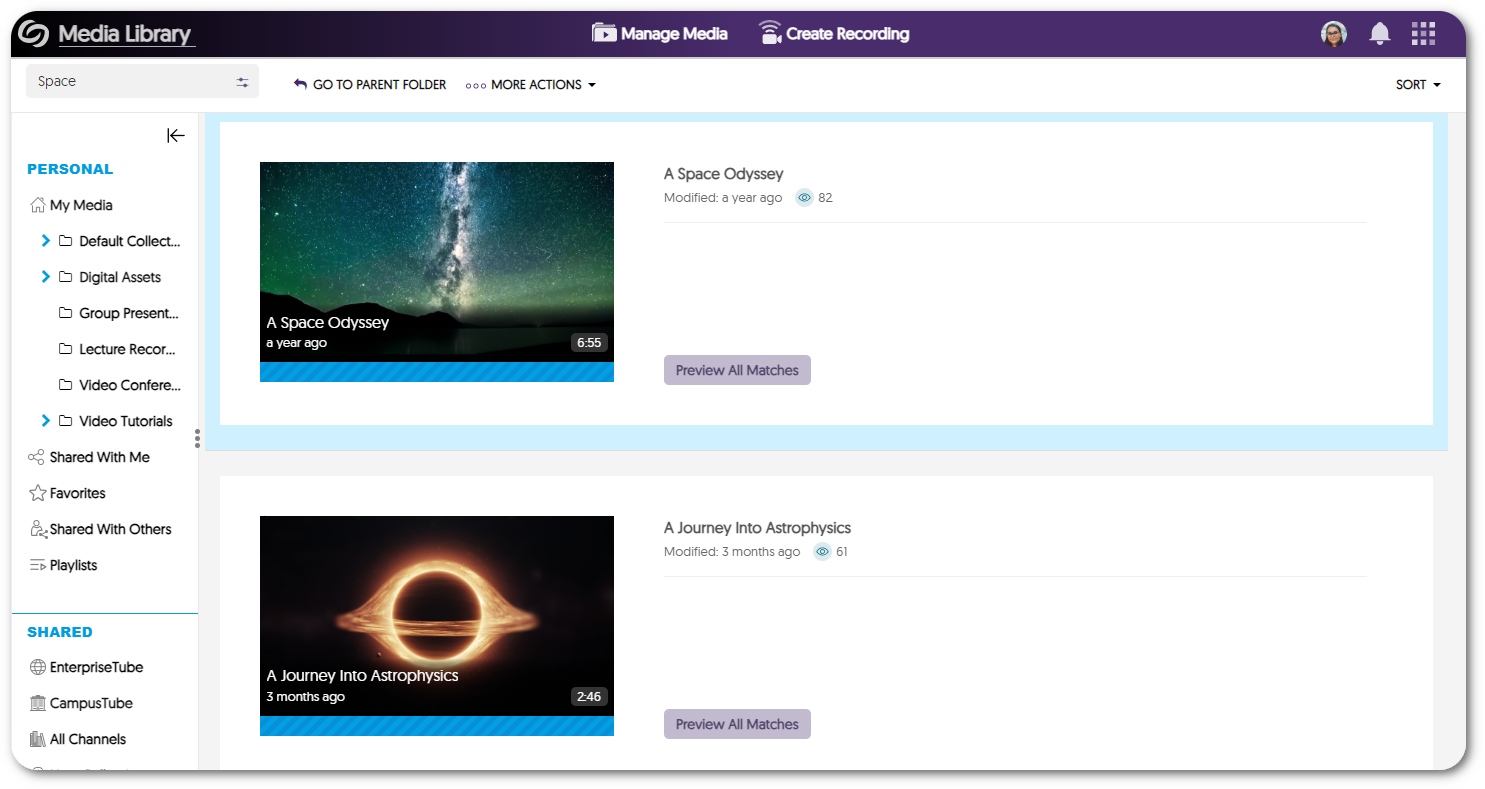The image size is (1485, 789).
Task: Open notifications via the bell icon
Action: 1379,33
